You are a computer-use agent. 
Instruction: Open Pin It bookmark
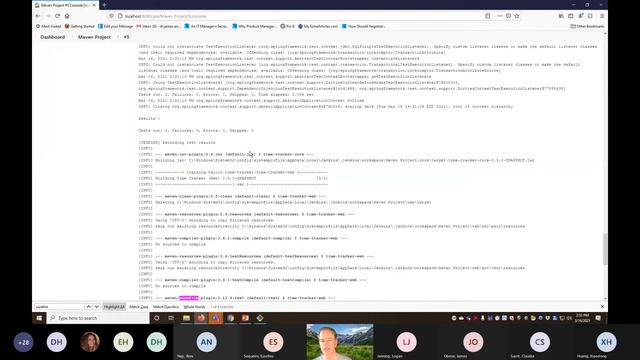click(x=287, y=26)
